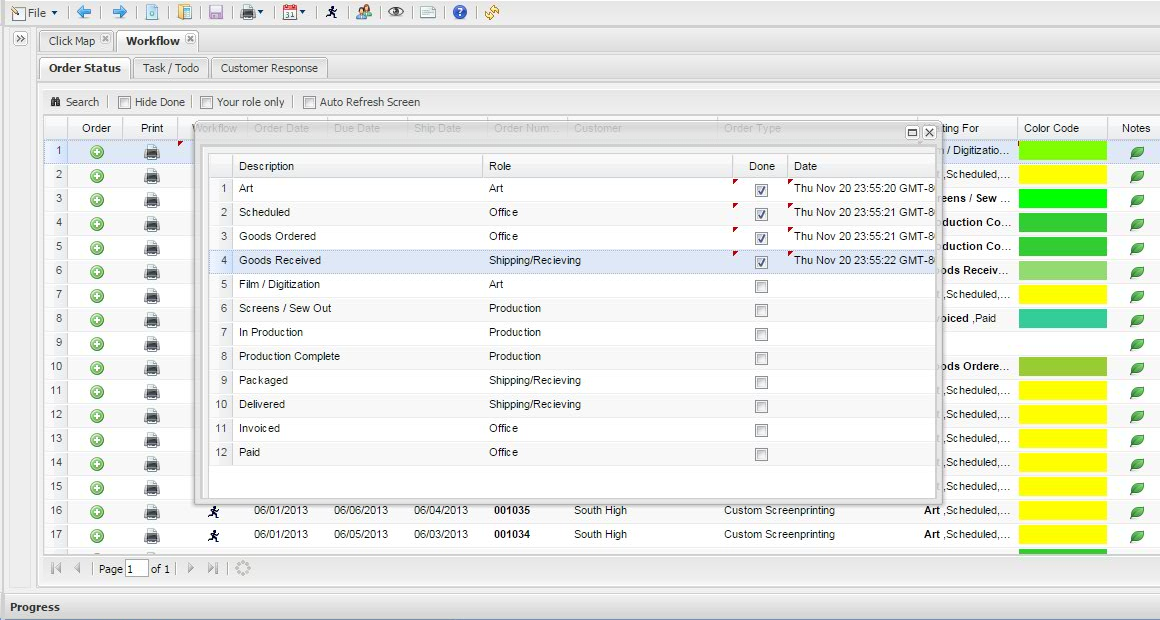Click the yellow refresh arrows toolbar icon
Image resolution: width=1160 pixels, height=620 pixels.
pos(492,12)
